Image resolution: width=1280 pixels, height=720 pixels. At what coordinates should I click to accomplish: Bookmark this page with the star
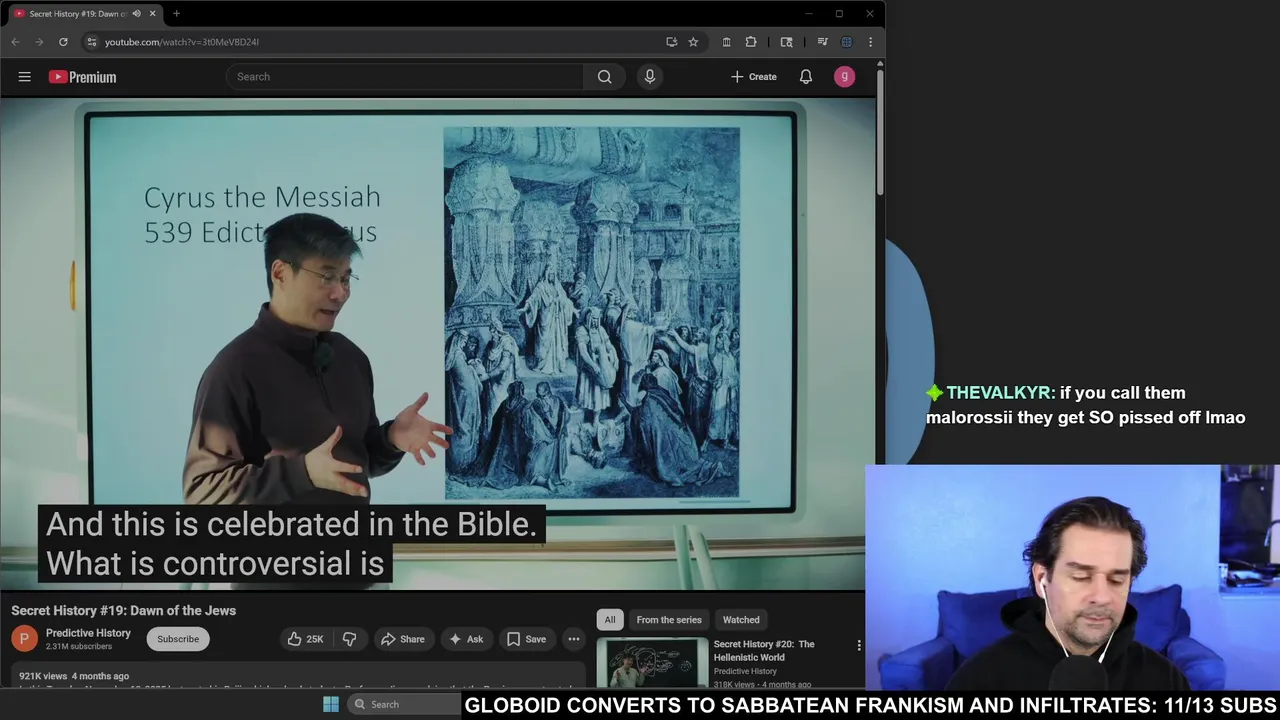(693, 42)
